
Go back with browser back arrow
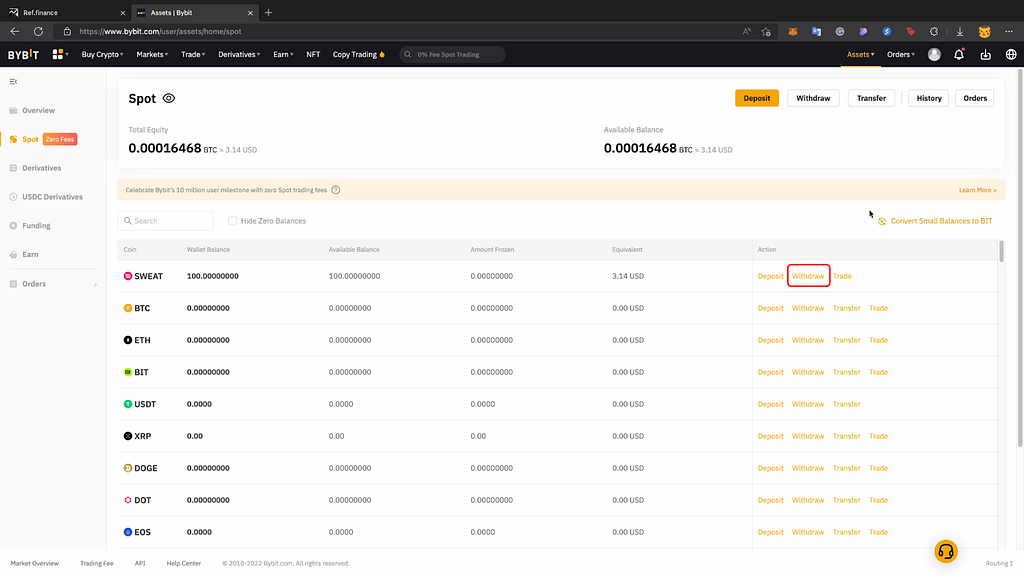tap(14, 31)
